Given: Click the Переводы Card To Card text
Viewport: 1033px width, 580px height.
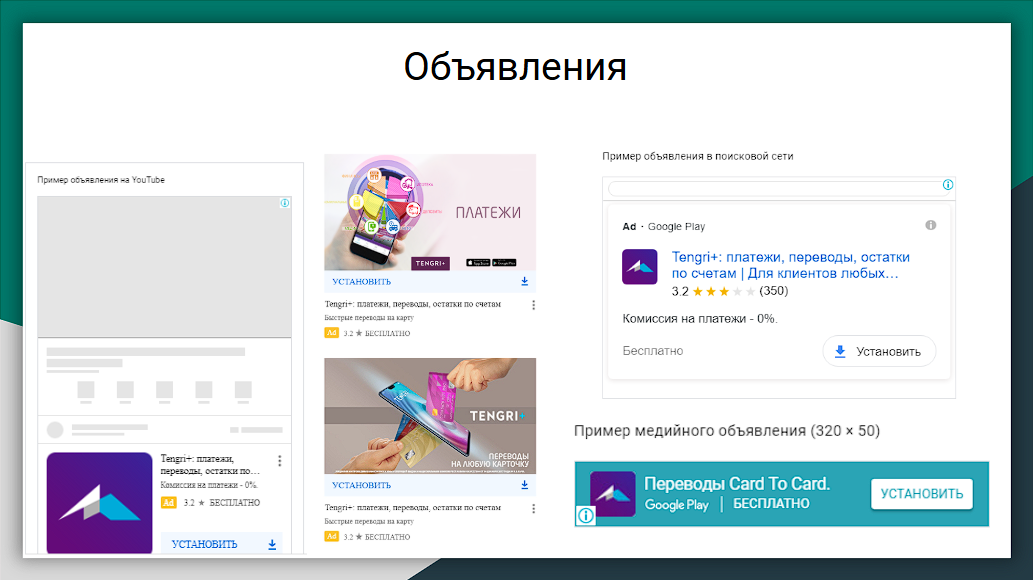Looking at the screenshot, I should (737, 484).
